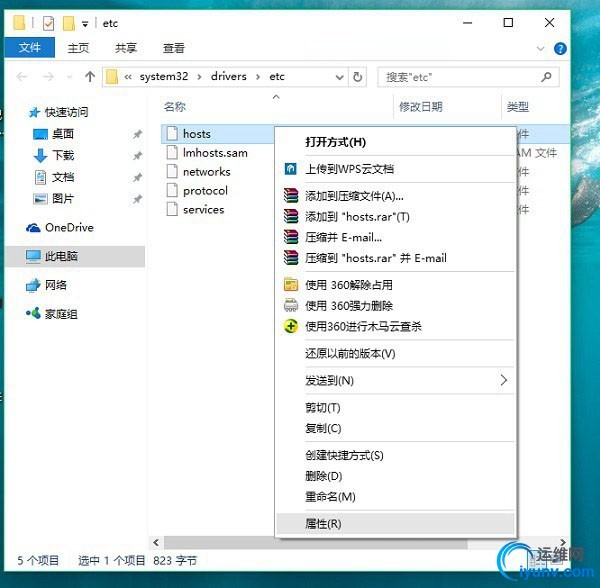Image resolution: width=600 pixels, height=588 pixels.
Task: Choose 使用360进行木马云查杀 menu entry
Action: click(x=395, y=326)
